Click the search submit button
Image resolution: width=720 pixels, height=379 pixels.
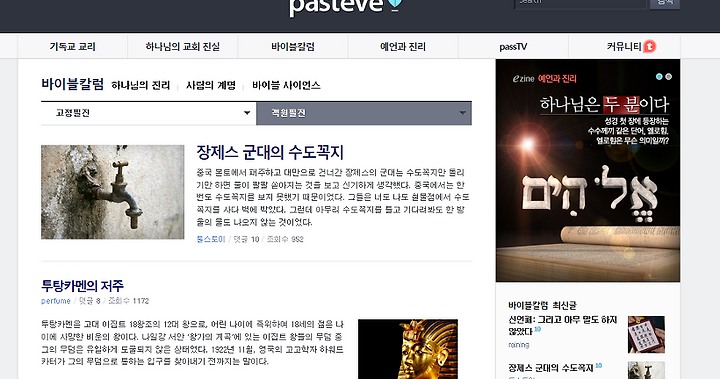tap(665, 4)
